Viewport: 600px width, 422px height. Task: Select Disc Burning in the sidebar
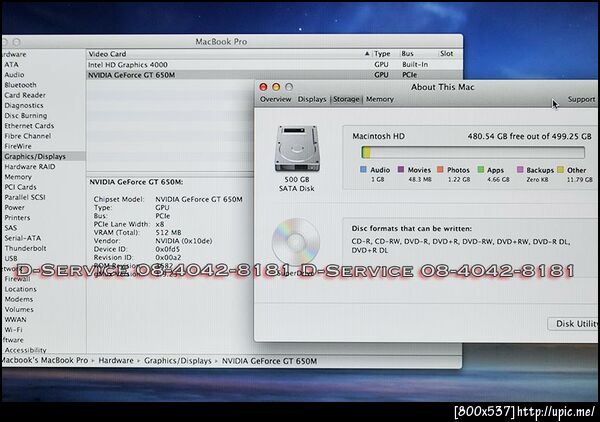26,116
